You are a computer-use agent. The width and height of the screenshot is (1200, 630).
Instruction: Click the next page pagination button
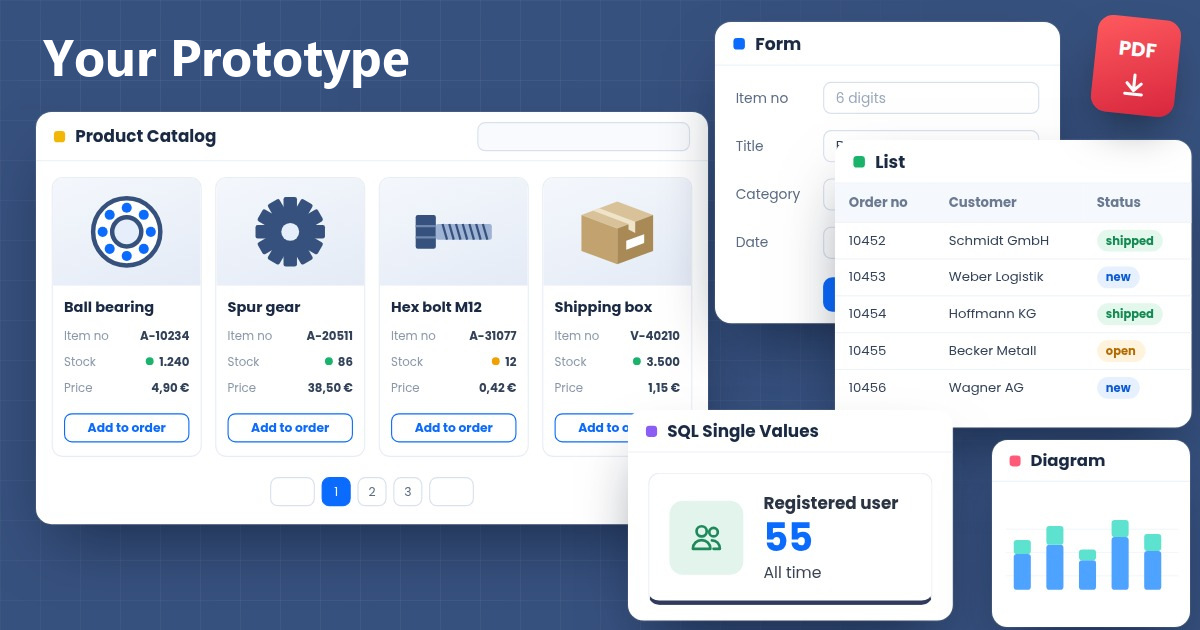pyautogui.click(x=451, y=492)
